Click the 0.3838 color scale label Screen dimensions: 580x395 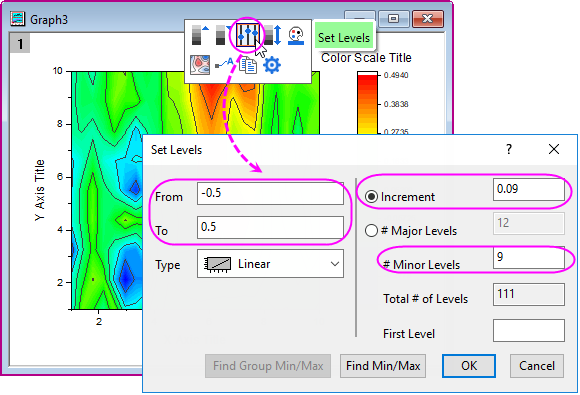coord(396,104)
